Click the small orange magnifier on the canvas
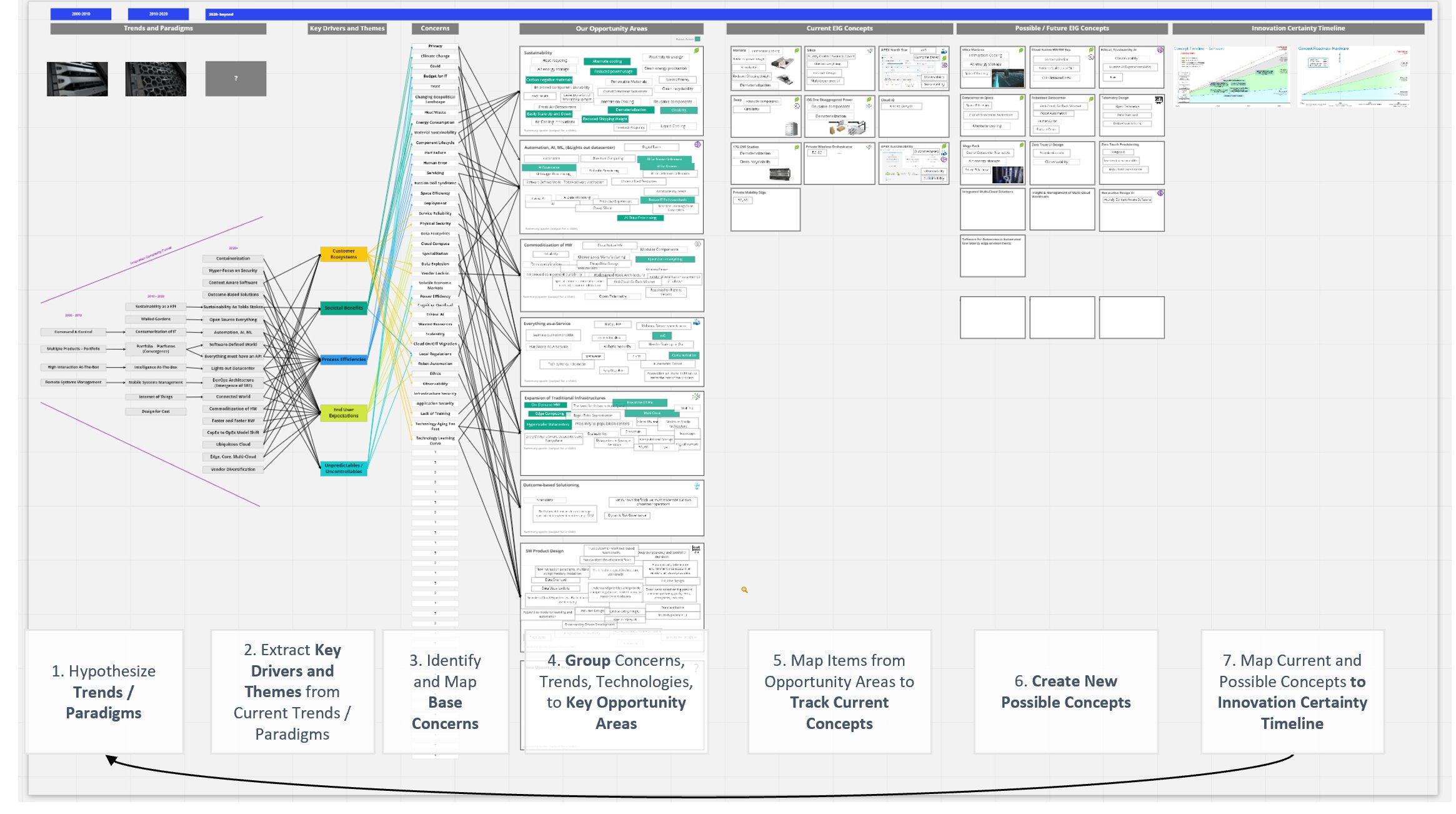The image size is (1456, 814). (x=744, y=590)
